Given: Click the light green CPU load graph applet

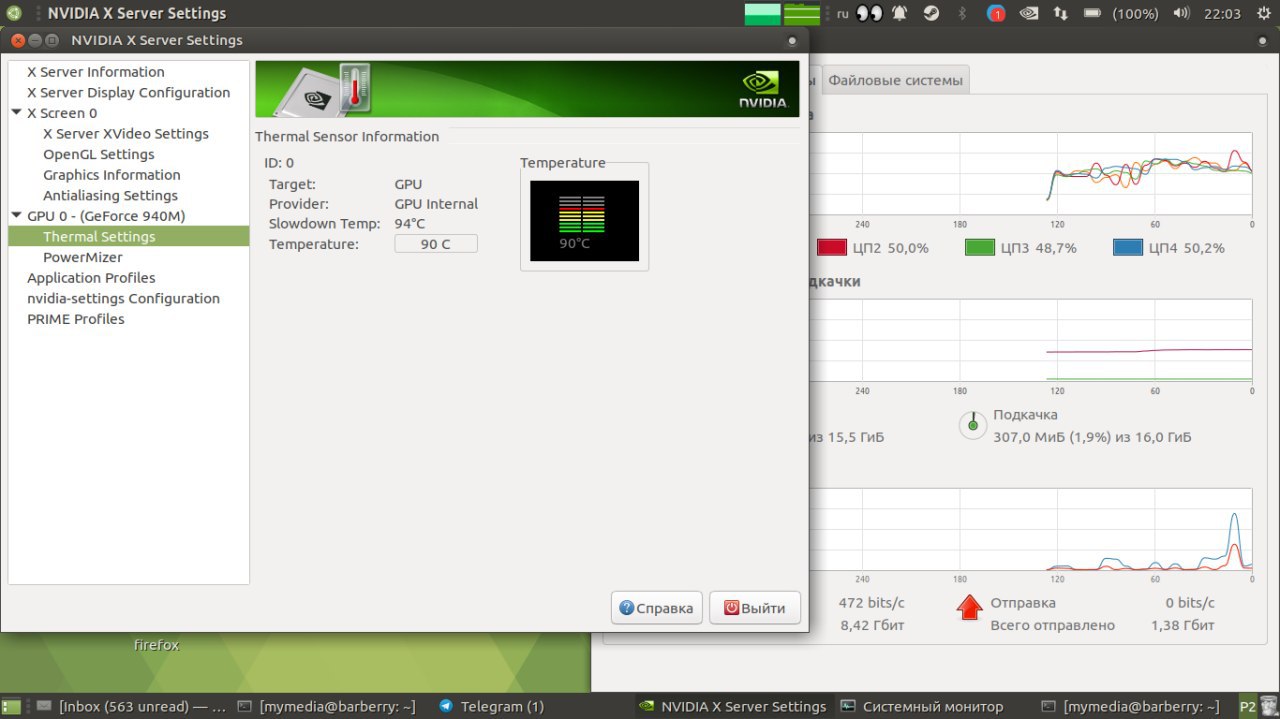Looking at the screenshot, I should [x=762, y=14].
